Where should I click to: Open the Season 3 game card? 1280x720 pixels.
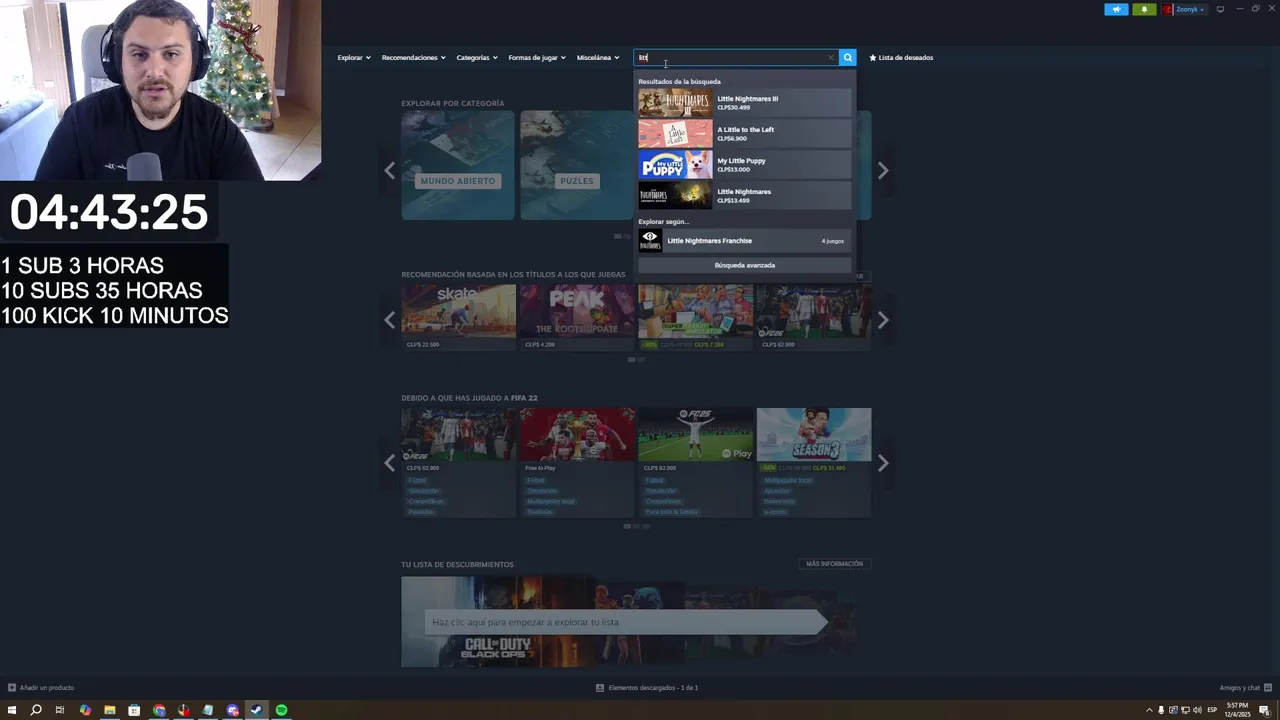coord(814,462)
